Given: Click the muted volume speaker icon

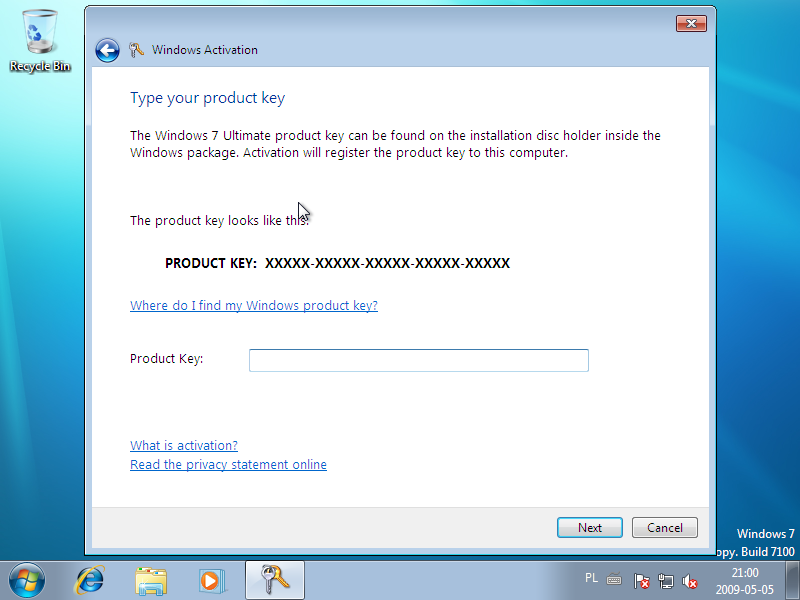Looking at the screenshot, I should (689, 580).
